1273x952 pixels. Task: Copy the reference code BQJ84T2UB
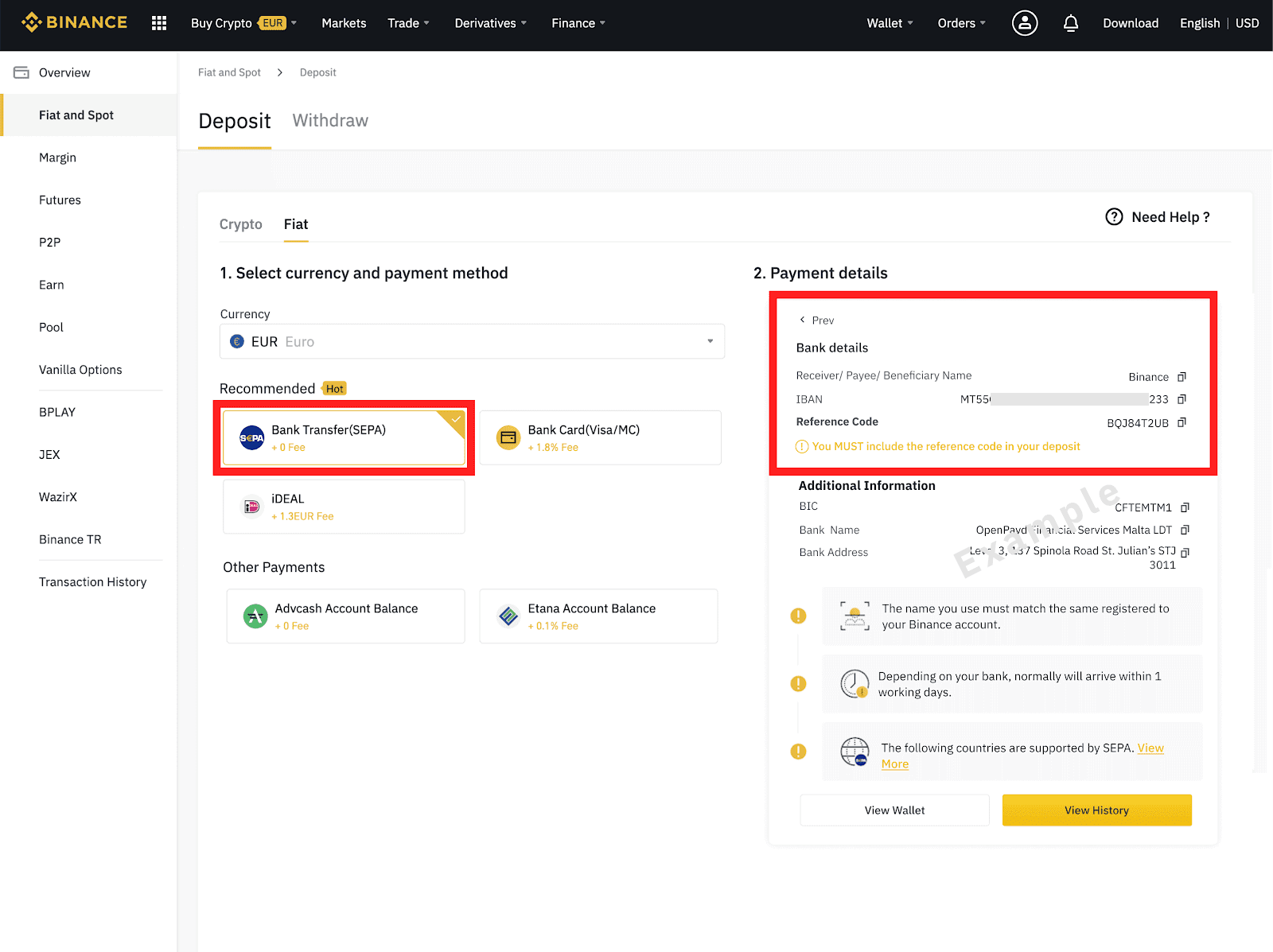(1182, 422)
